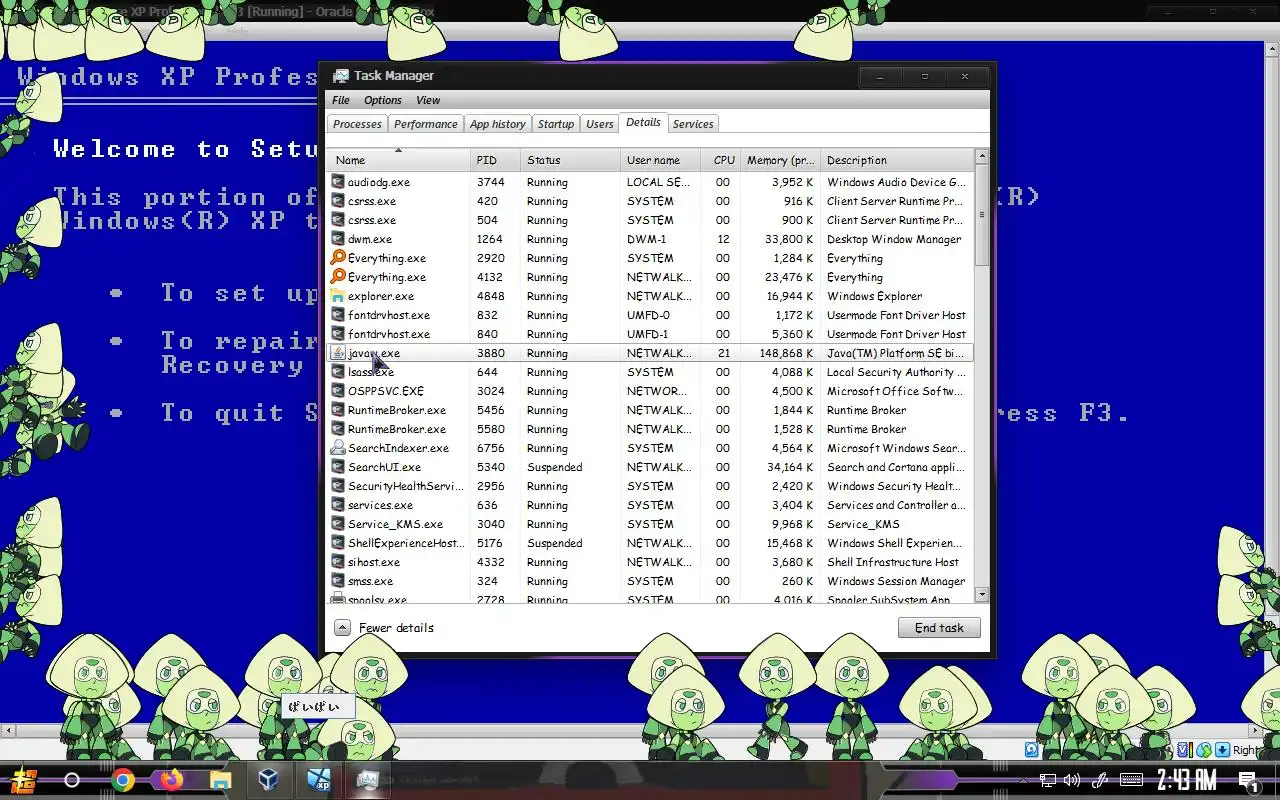This screenshot has height=800, width=1280.
Task: Open the File menu in Task Manager
Action: [x=341, y=100]
